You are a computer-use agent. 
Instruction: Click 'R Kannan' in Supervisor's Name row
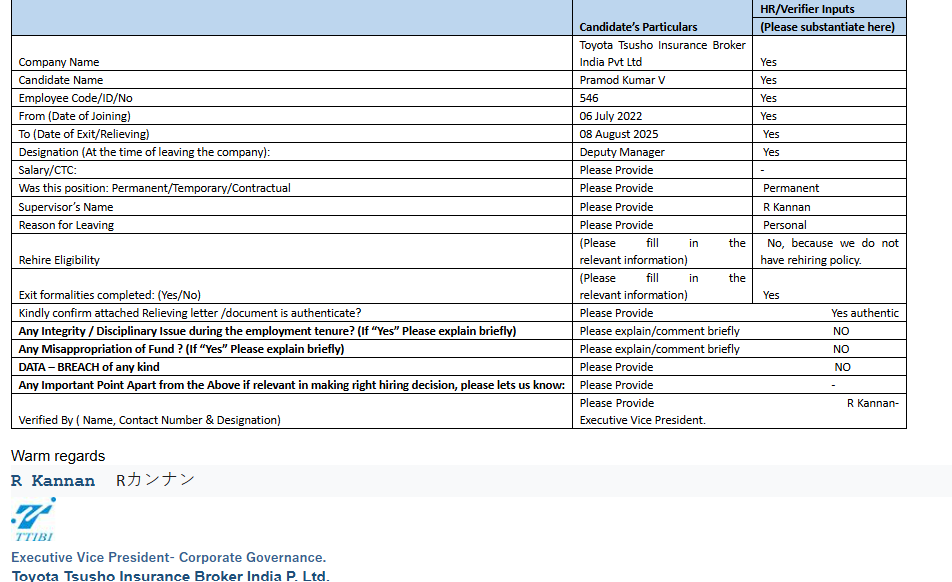(x=786, y=207)
